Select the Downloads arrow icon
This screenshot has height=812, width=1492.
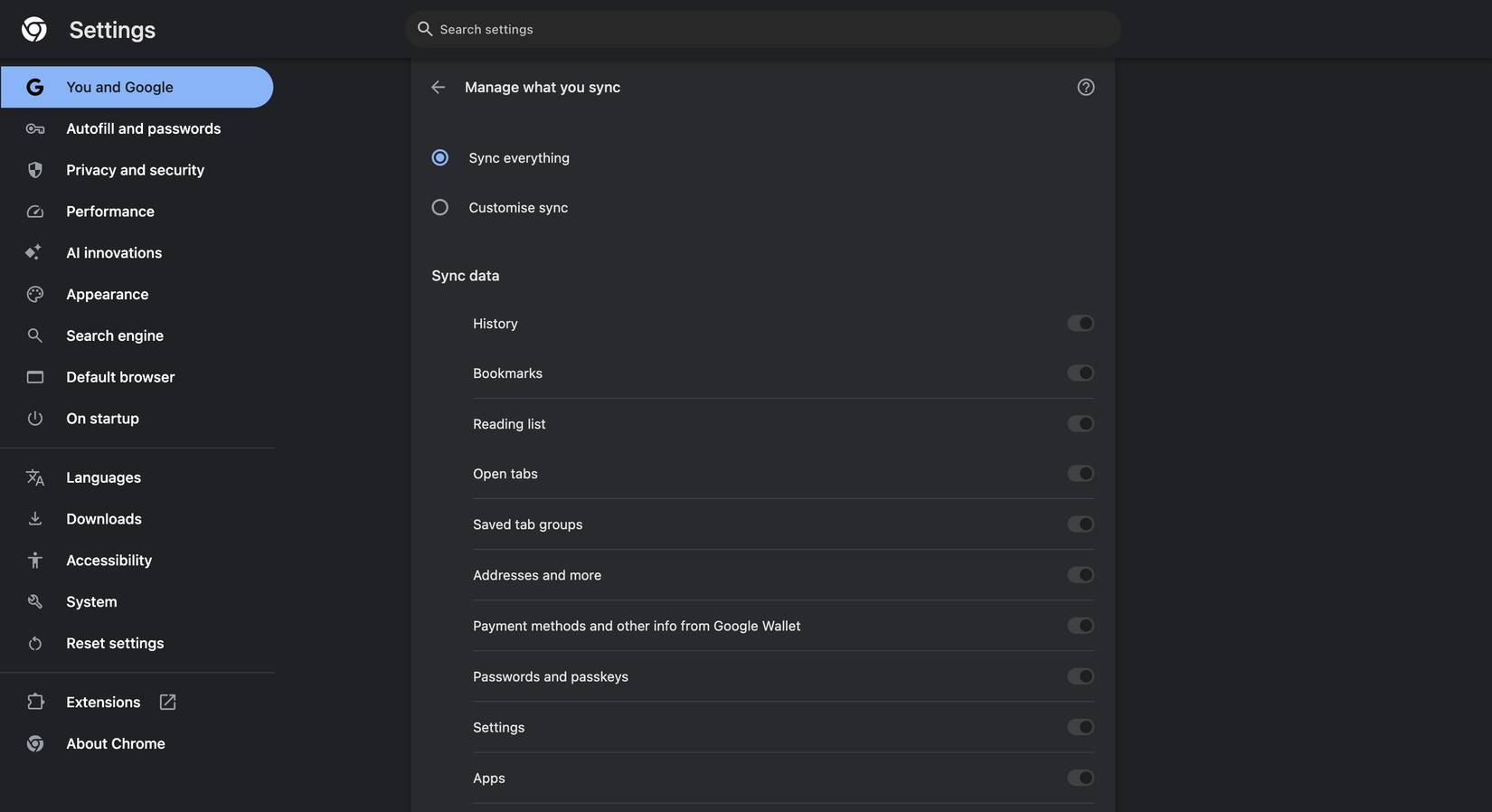coord(33,517)
